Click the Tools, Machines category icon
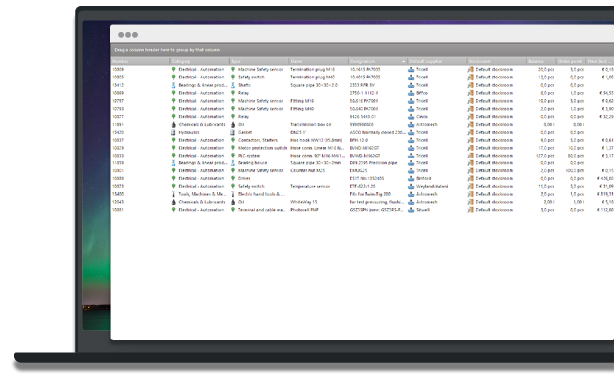 coord(173,194)
